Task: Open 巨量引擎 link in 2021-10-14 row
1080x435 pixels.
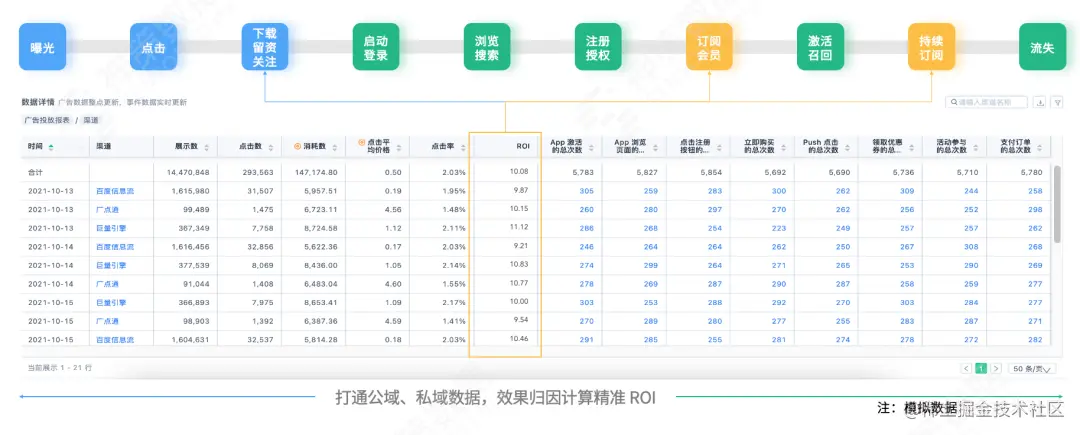Action: pos(112,265)
